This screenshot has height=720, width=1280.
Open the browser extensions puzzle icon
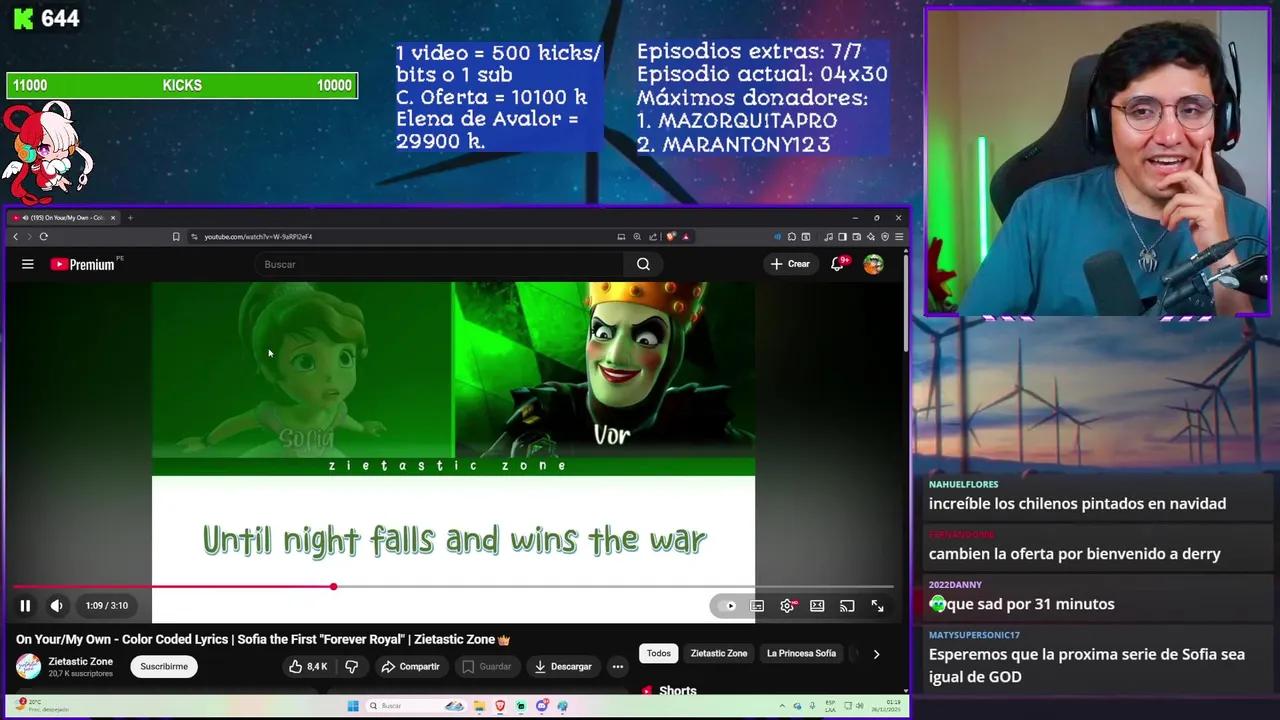coord(792,237)
